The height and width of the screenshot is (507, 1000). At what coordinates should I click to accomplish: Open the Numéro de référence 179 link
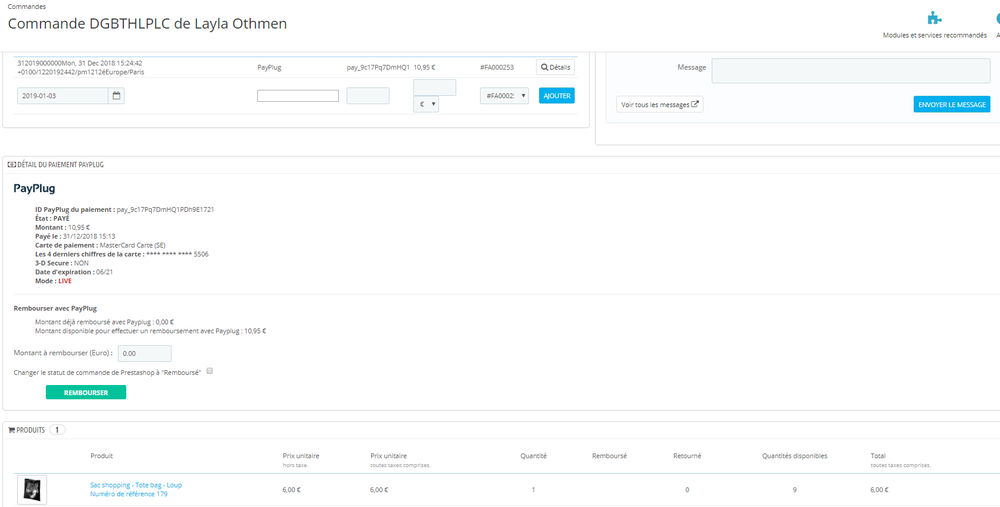point(129,494)
